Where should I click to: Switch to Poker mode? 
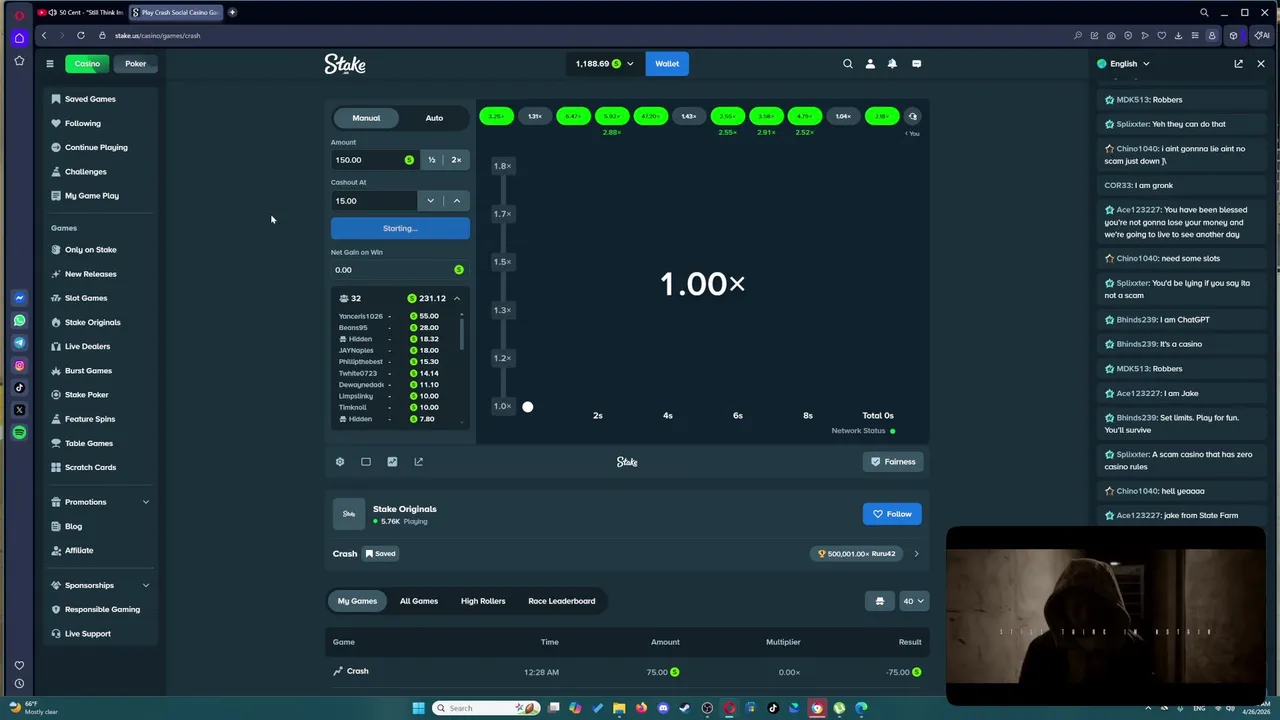(x=135, y=64)
